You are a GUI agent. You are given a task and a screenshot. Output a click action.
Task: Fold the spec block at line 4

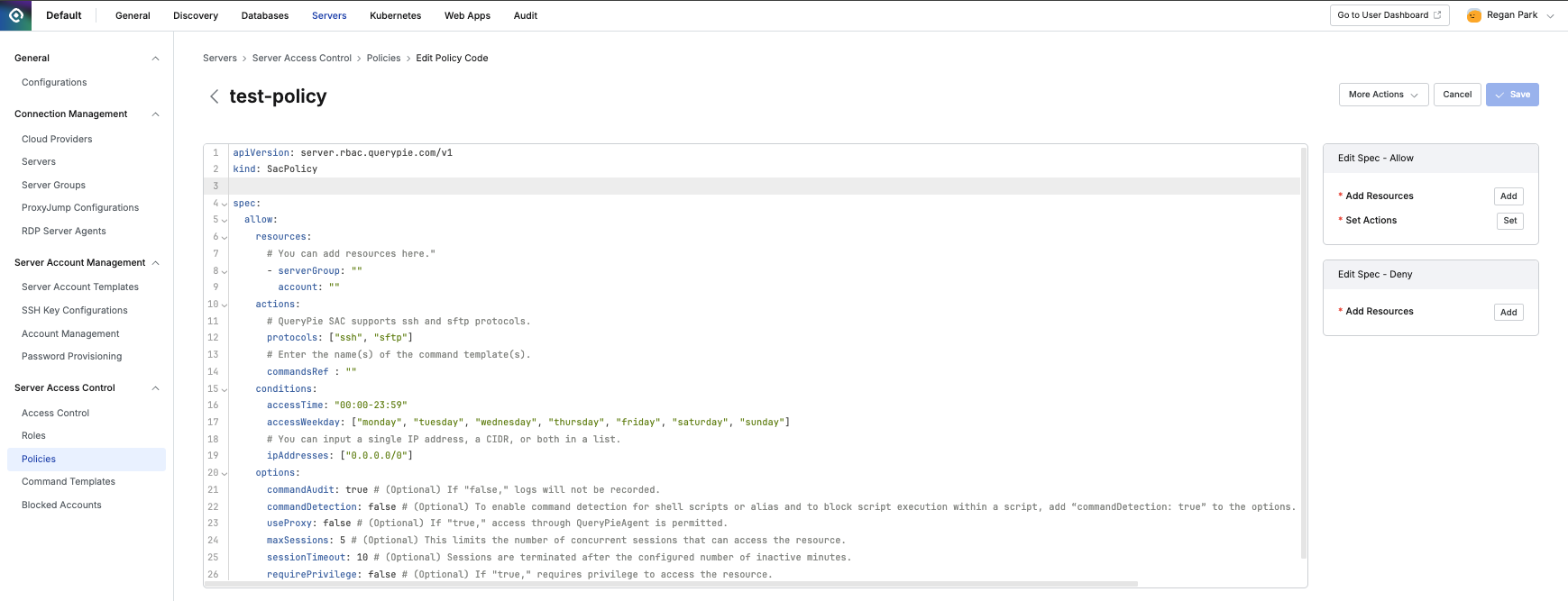tap(225, 204)
